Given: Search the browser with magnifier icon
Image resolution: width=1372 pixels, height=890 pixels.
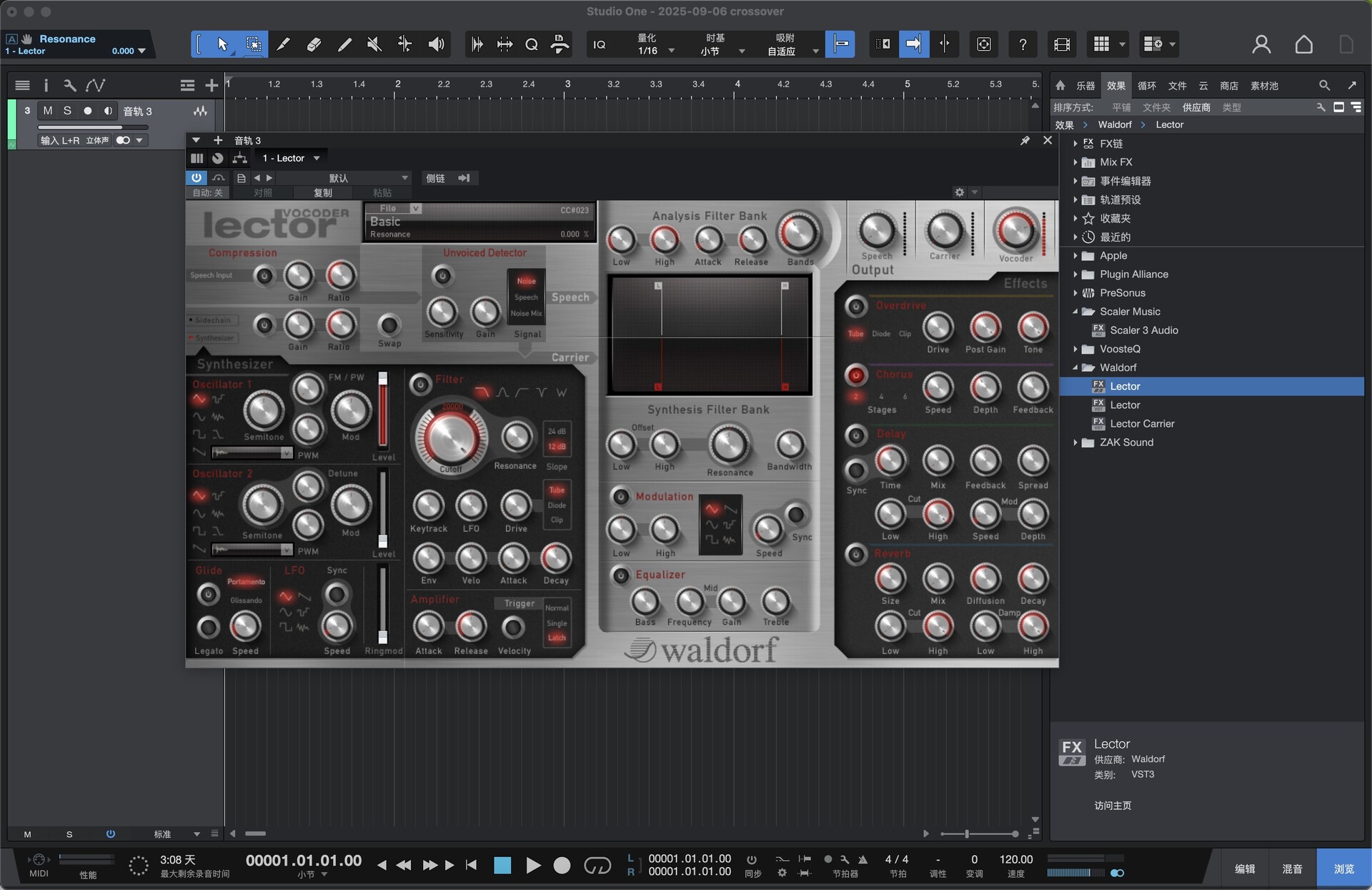Looking at the screenshot, I should (1324, 86).
